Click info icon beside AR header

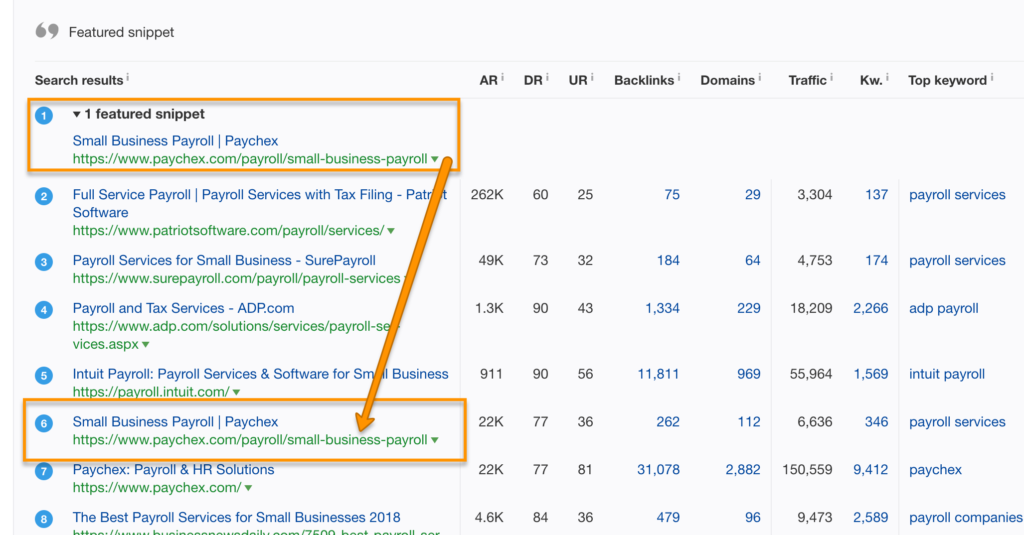[x=502, y=78]
